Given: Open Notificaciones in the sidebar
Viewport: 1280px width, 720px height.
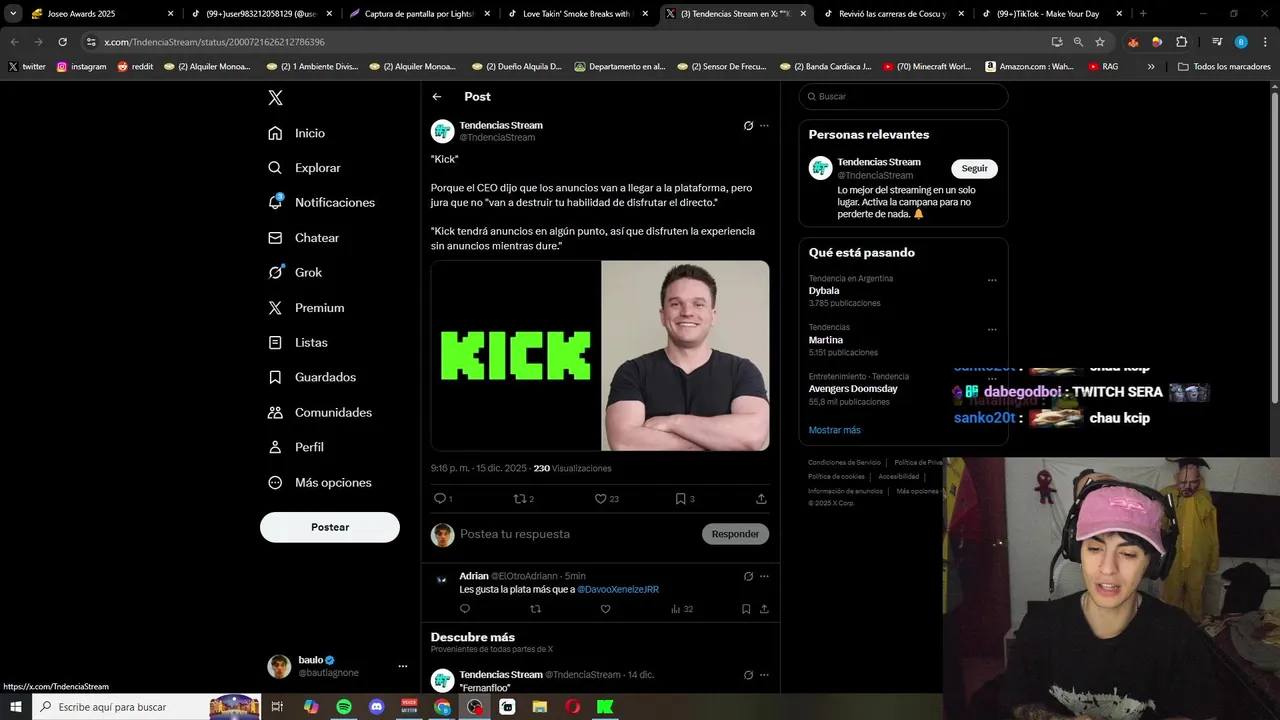Looking at the screenshot, I should coord(322,202).
